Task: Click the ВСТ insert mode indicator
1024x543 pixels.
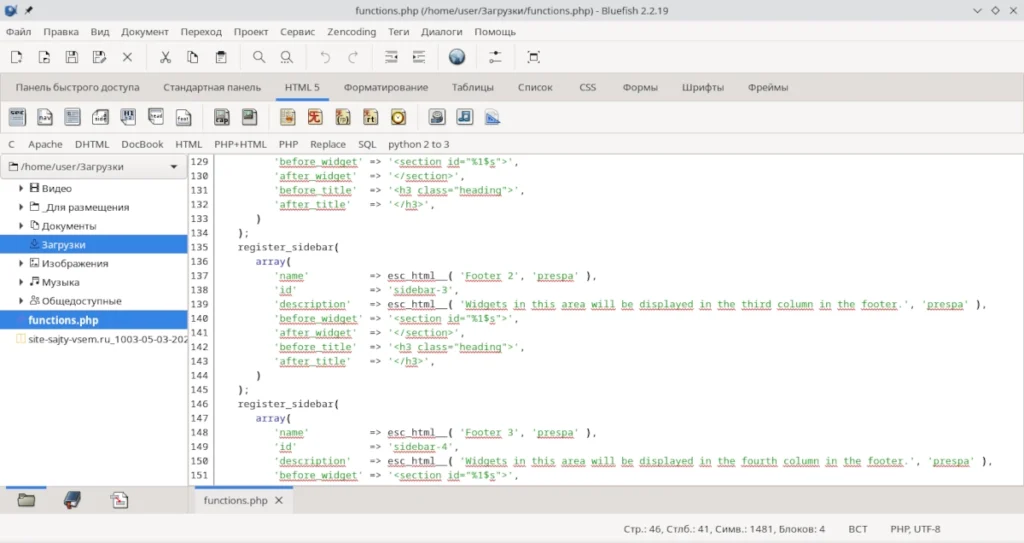Action: [x=857, y=529]
